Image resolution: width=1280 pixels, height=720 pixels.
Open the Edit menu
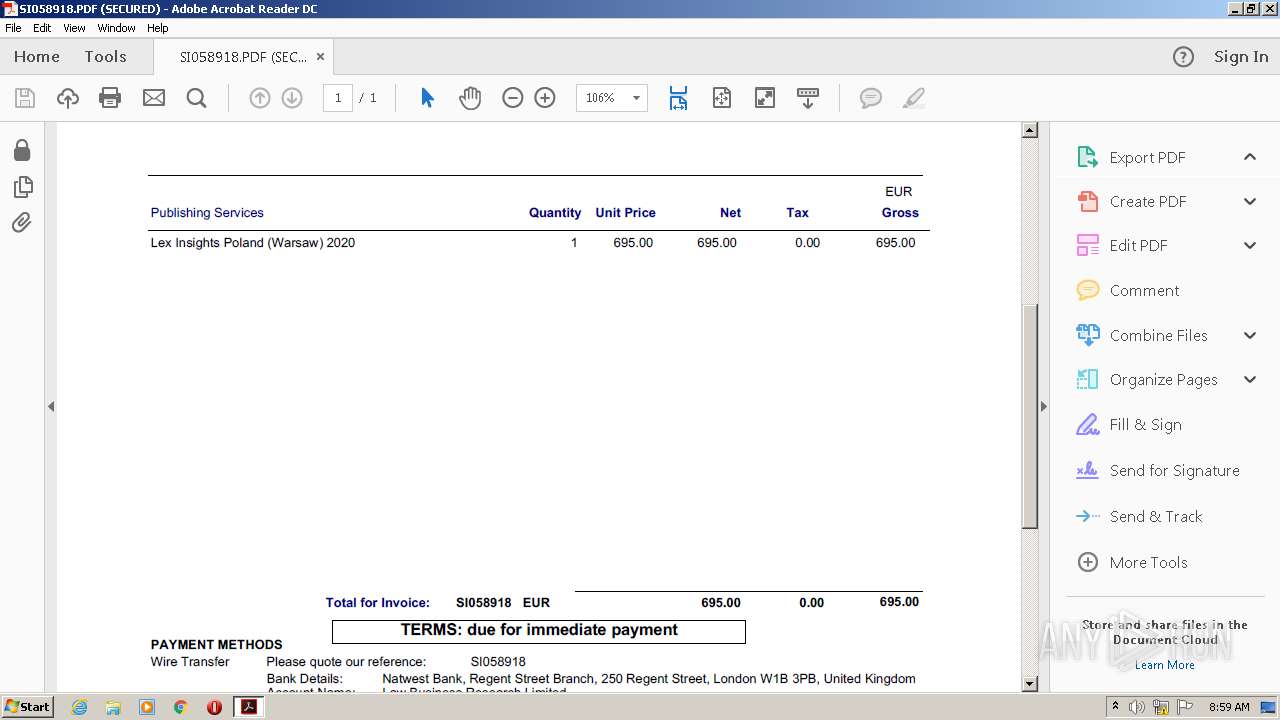point(42,28)
